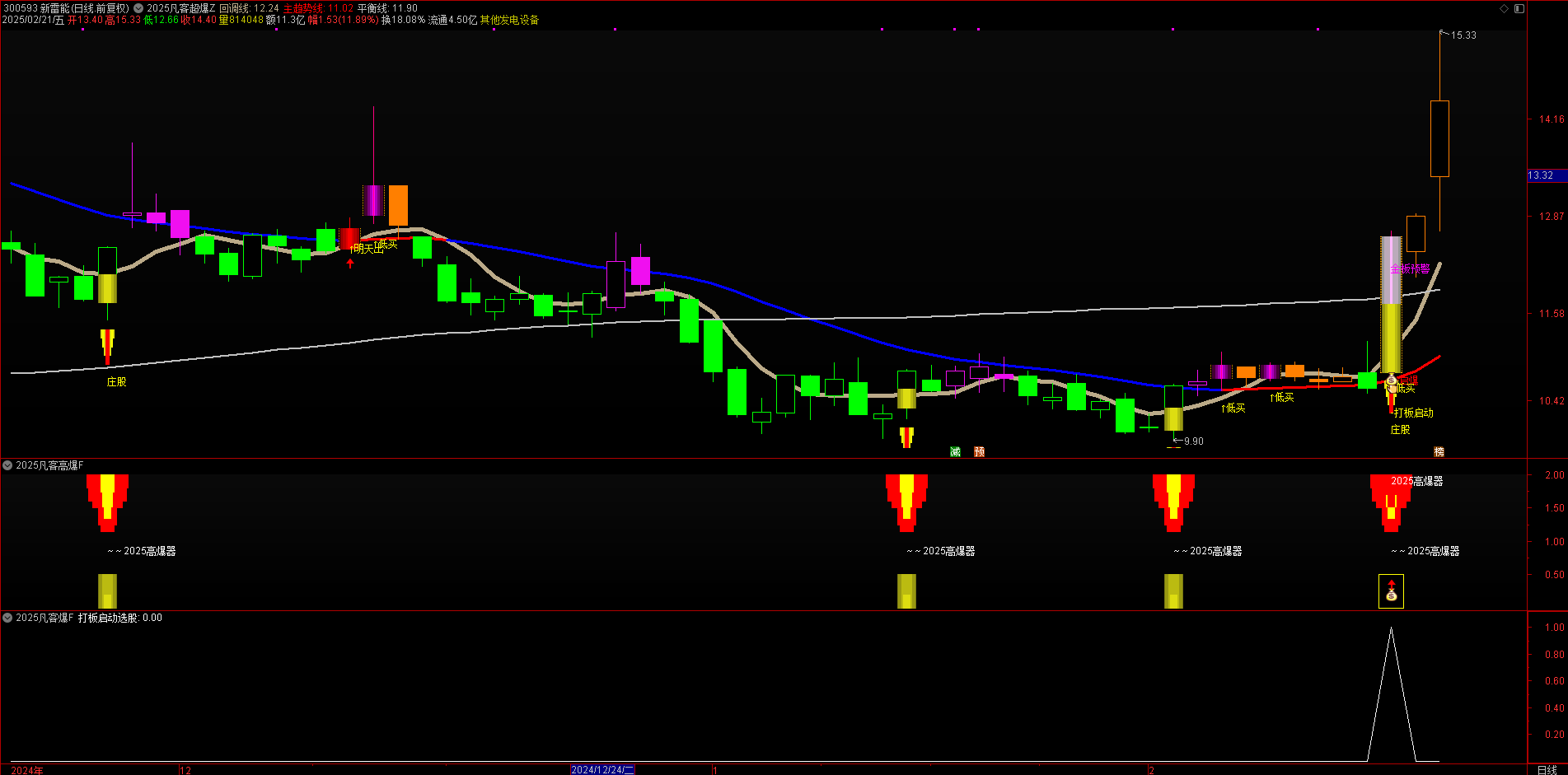Click the 2025凡客超爆Z indicator name
Image resolution: width=1568 pixels, height=775 pixels.
[x=180, y=8]
